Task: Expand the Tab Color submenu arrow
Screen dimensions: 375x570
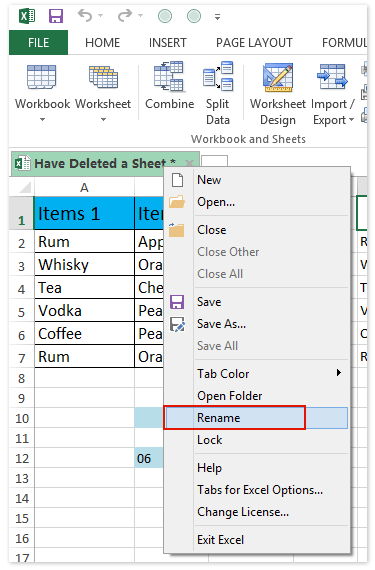Action: (x=339, y=373)
